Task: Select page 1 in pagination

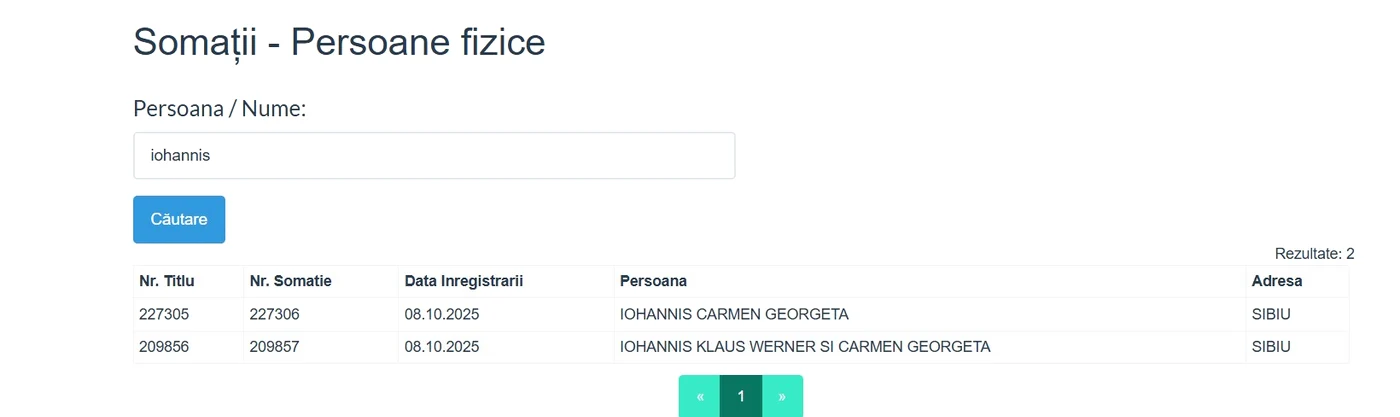Action: click(741, 396)
